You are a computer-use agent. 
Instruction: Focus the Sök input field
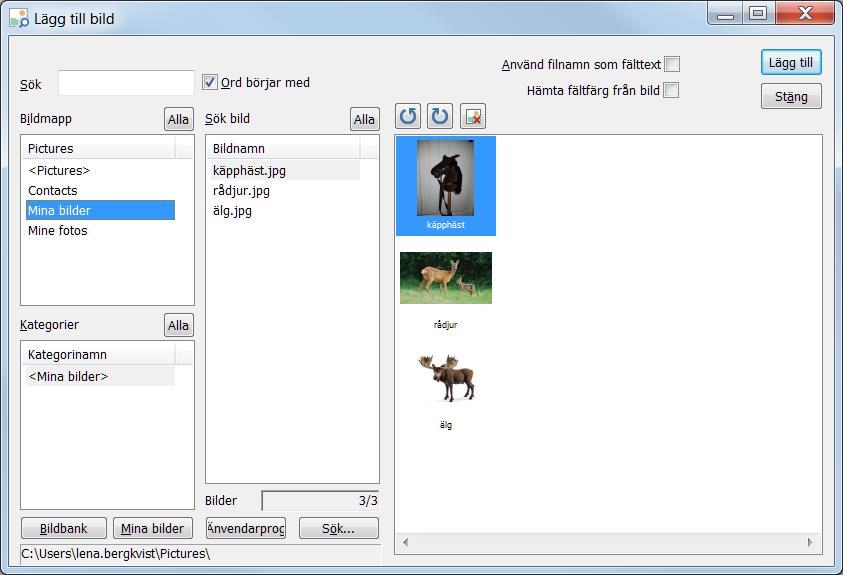tap(126, 83)
